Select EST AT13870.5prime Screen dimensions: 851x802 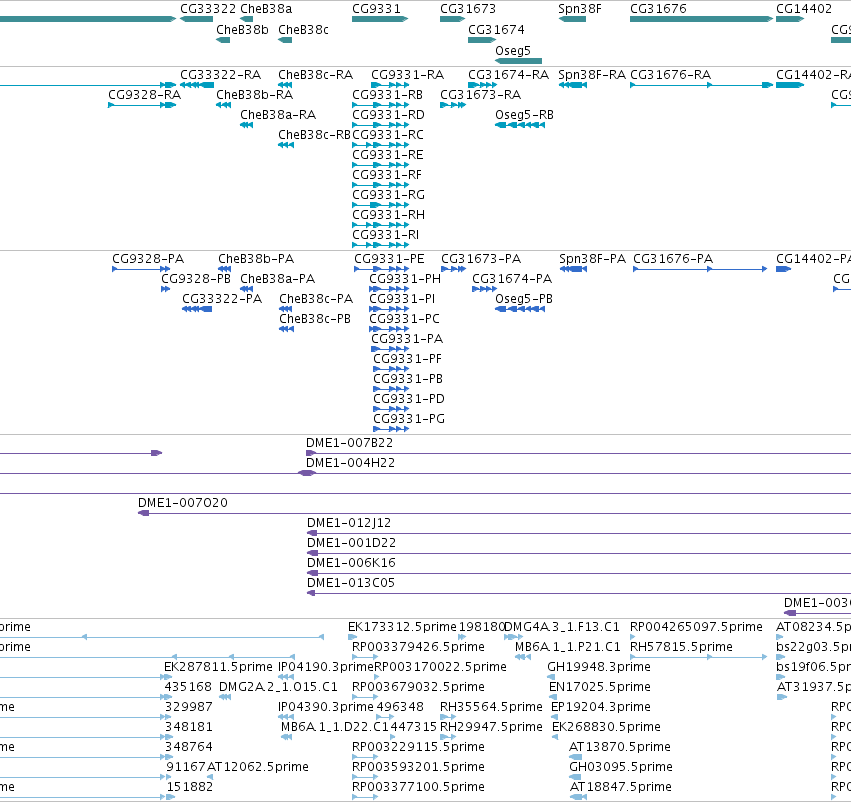(575, 758)
